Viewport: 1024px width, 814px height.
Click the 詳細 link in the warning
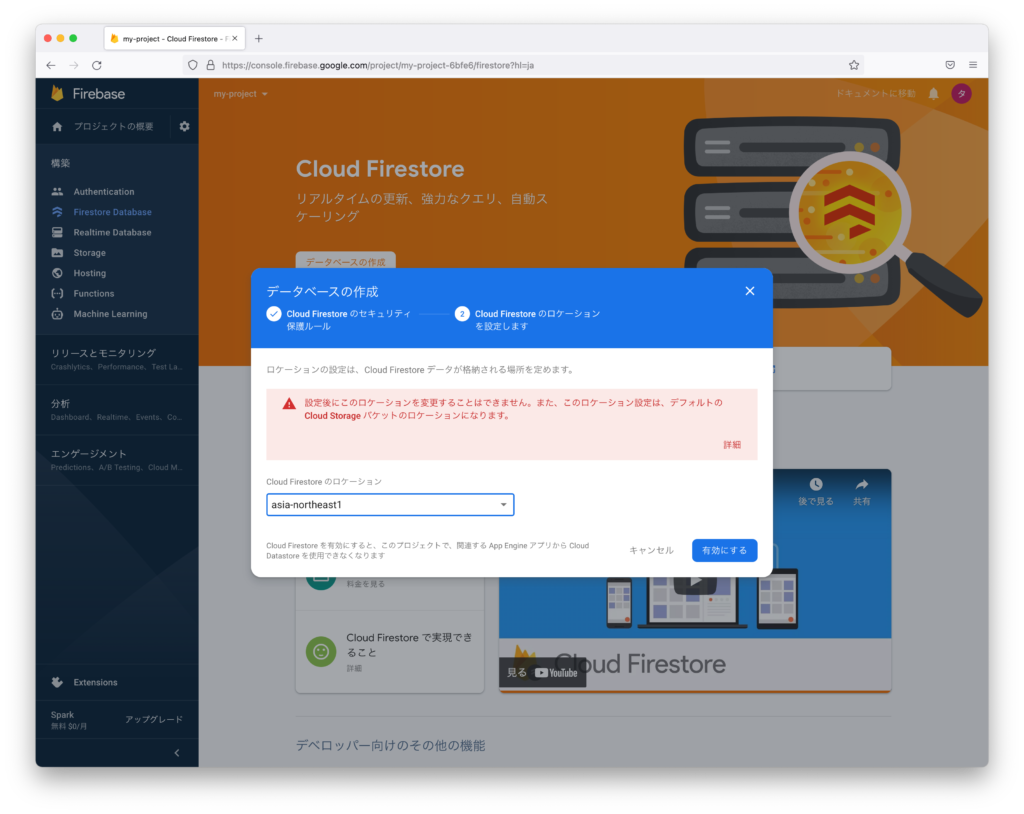click(733, 444)
